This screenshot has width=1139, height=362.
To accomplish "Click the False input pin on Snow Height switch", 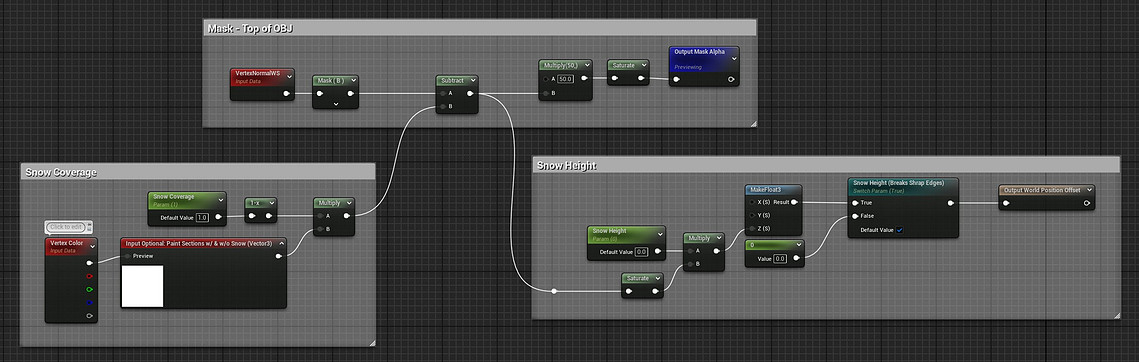I will pyautogui.click(x=855, y=216).
